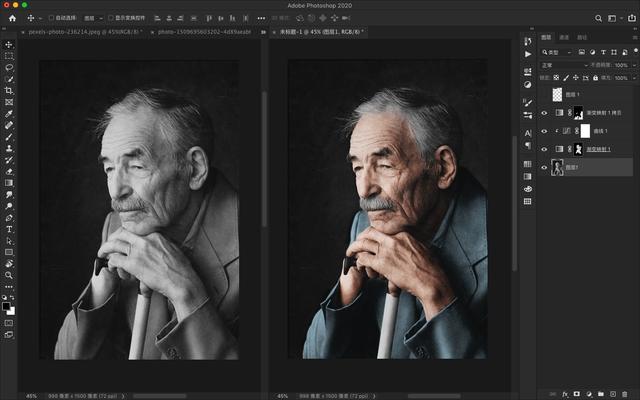Select the Frame tool

[9, 102]
